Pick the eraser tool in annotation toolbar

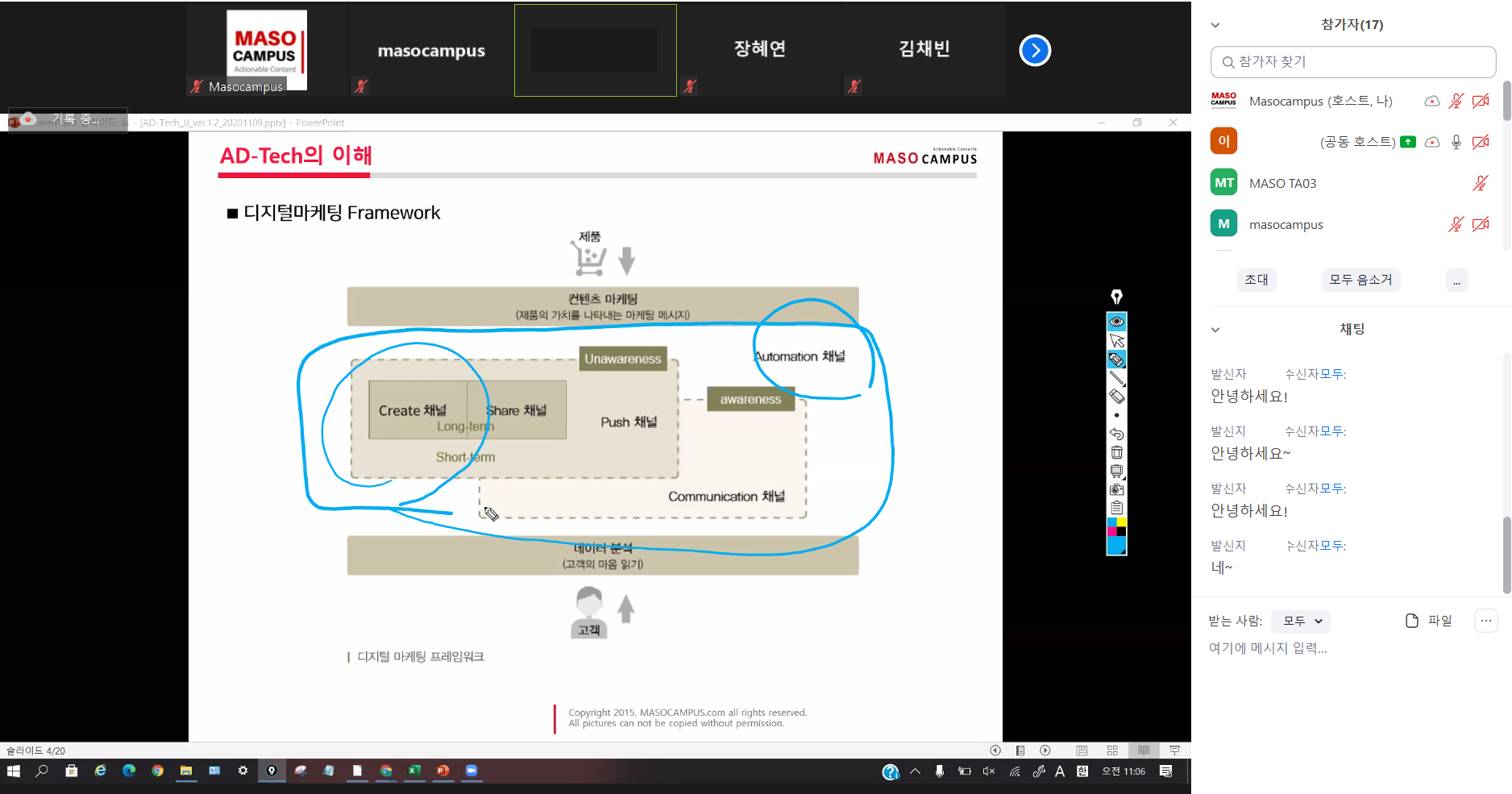pos(1116,397)
